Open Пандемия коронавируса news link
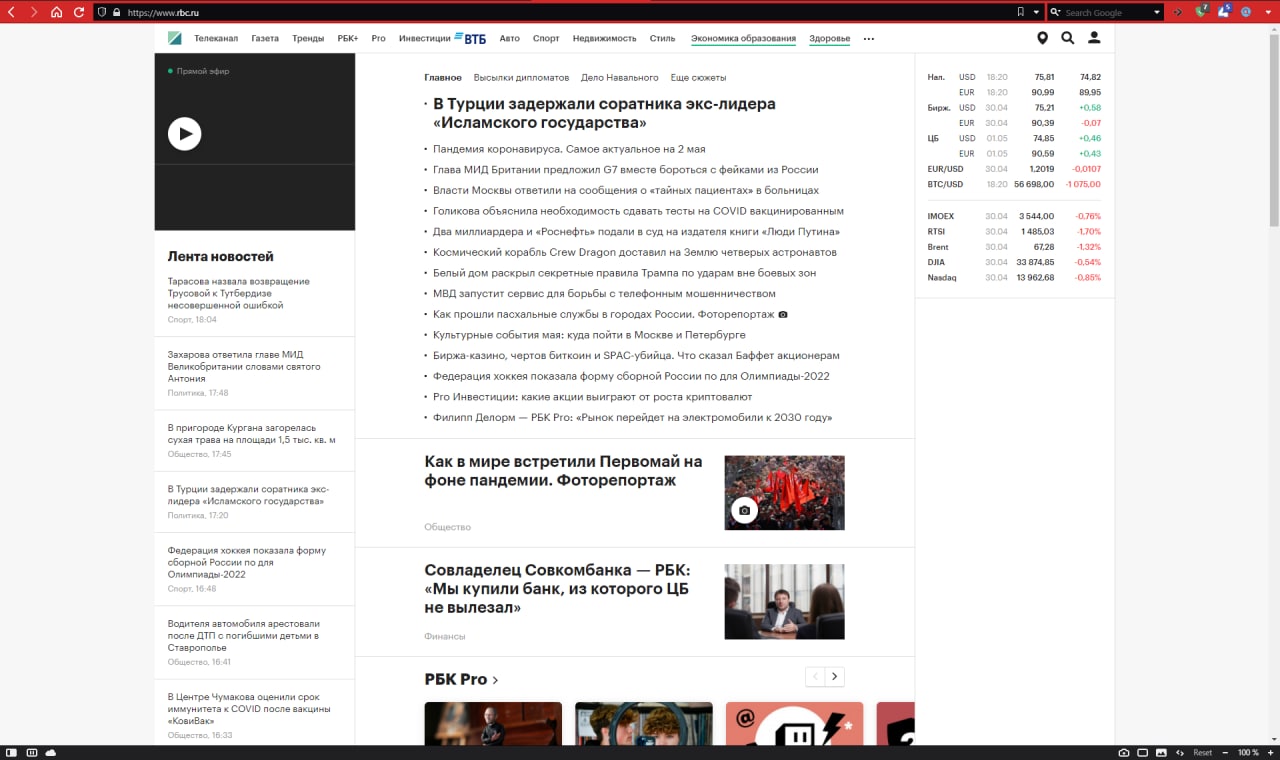Screen dimensions: 1280x760 569,149
